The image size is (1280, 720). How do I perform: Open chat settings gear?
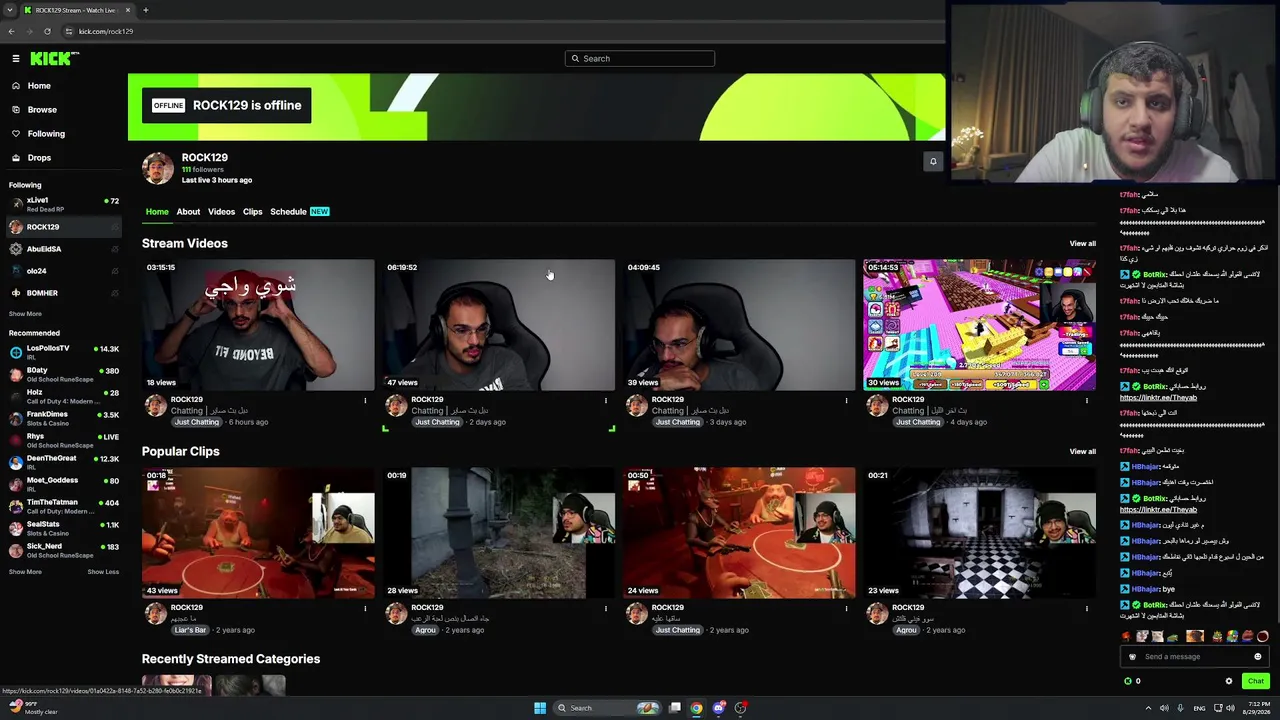(x=1229, y=681)
